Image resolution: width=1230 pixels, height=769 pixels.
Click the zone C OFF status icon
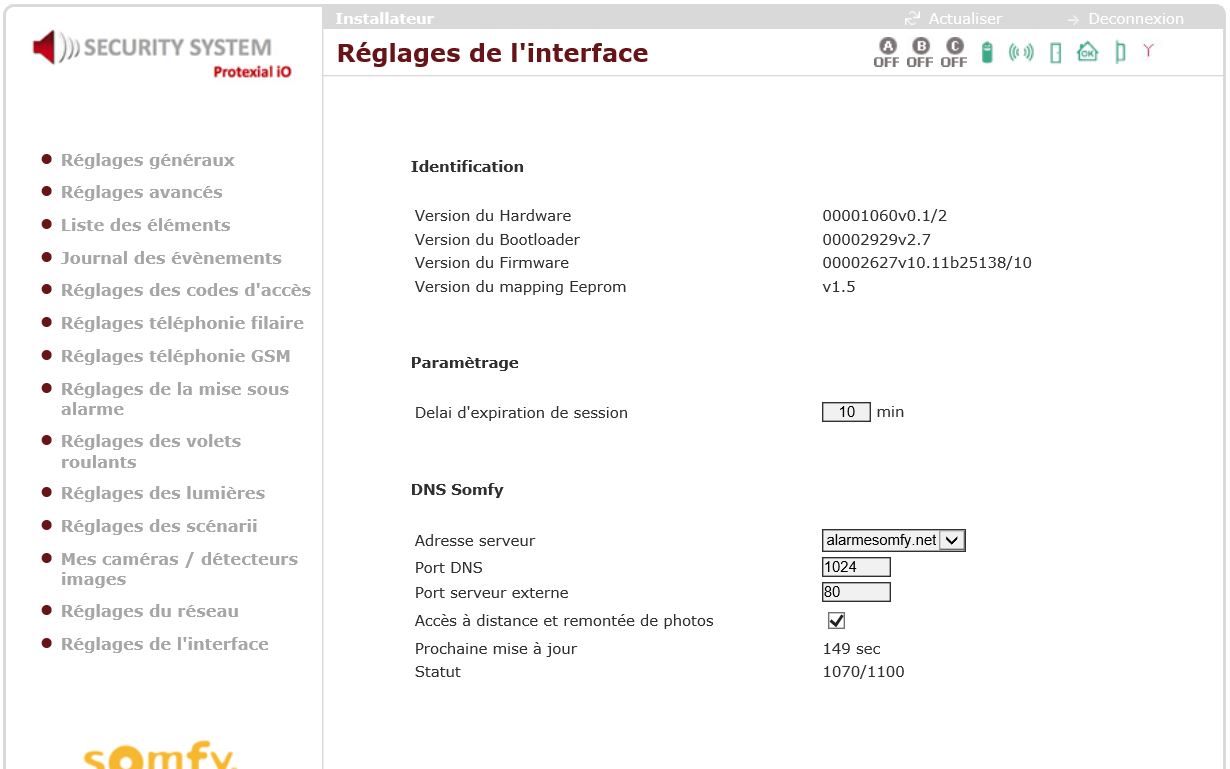coord(954,53)
